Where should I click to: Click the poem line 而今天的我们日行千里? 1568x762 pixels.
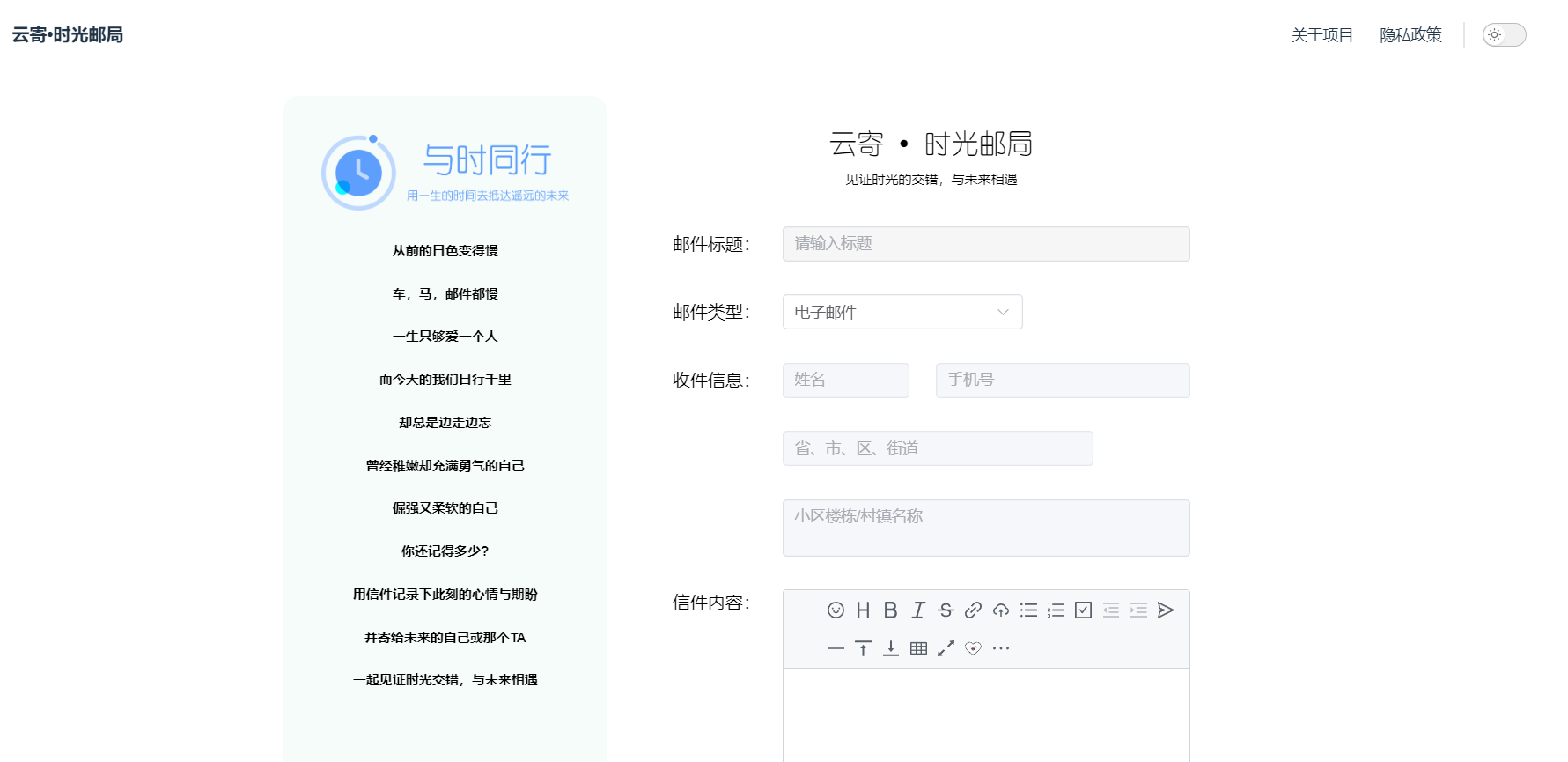[445, 380]
